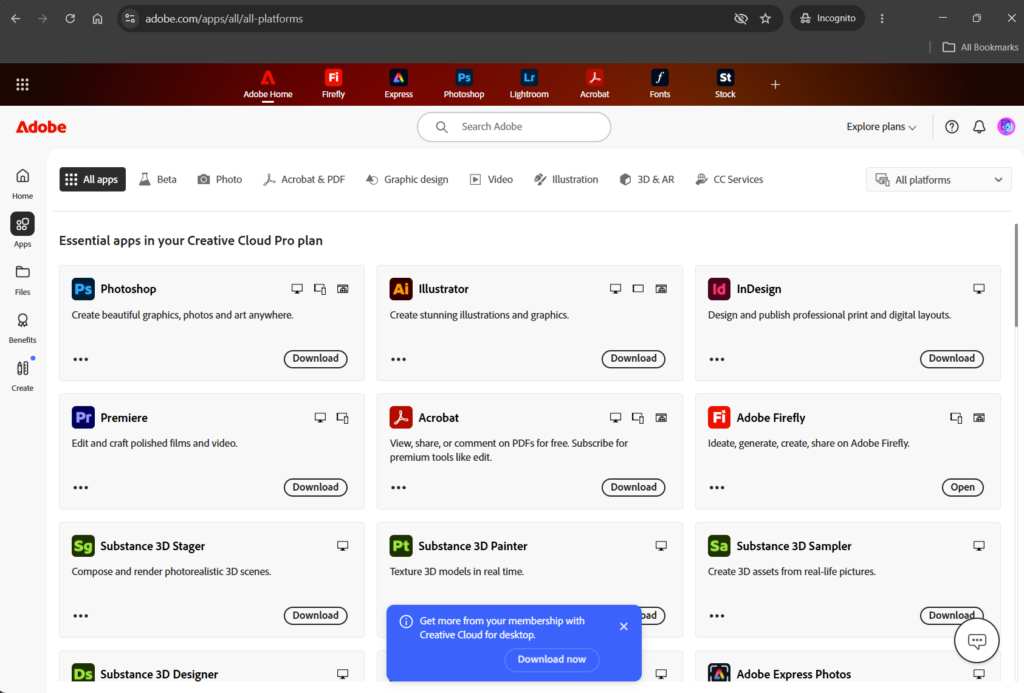
Task: Download Premiere
Action: 315,487
